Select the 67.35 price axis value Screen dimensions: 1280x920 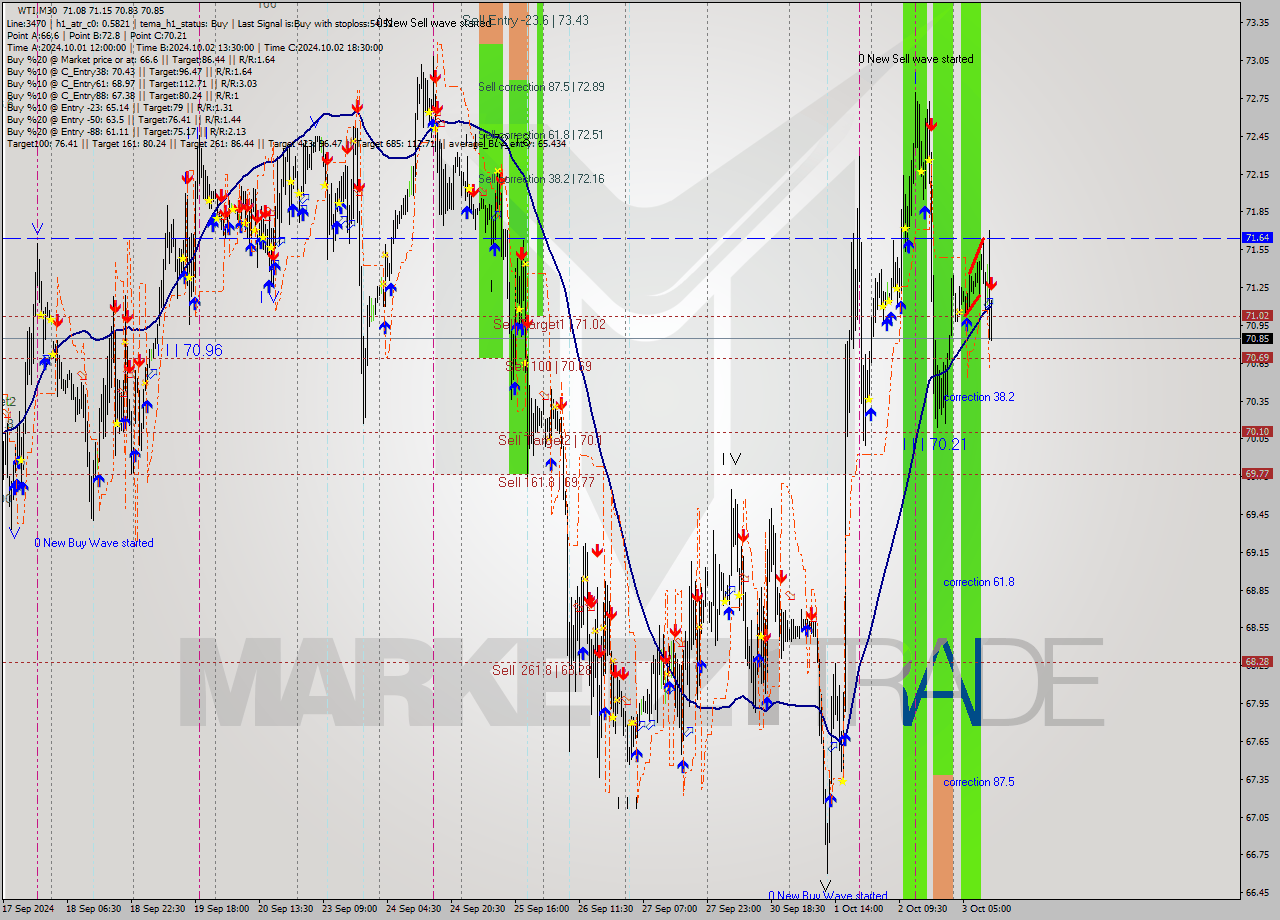(1259, 779)
